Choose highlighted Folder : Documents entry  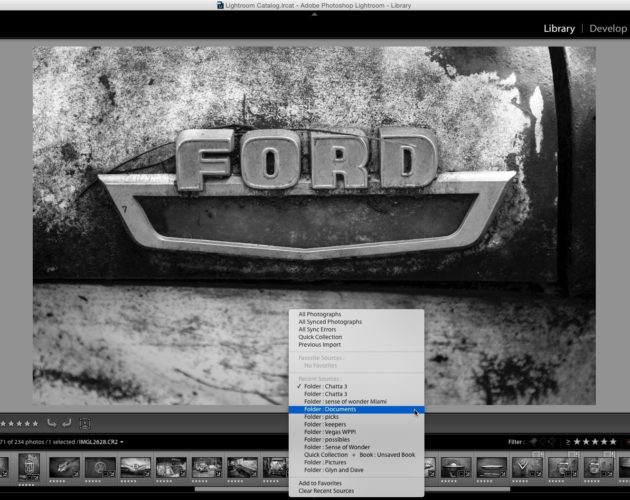coord(356,409)
